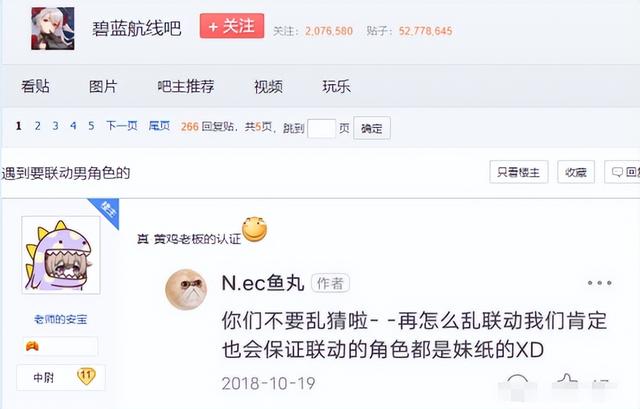This screenshot has height=409, width=640.
Task: Jump to page 2 of replies
Action: point(38,126)
